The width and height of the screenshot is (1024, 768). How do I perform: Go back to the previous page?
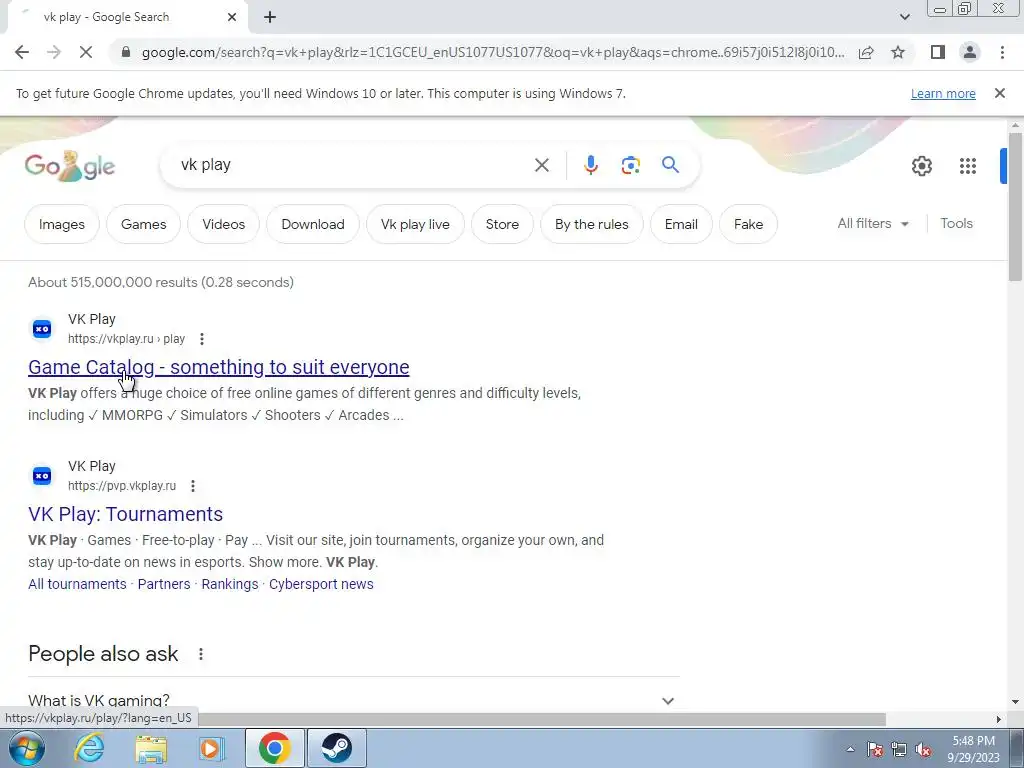coord(22,52)
